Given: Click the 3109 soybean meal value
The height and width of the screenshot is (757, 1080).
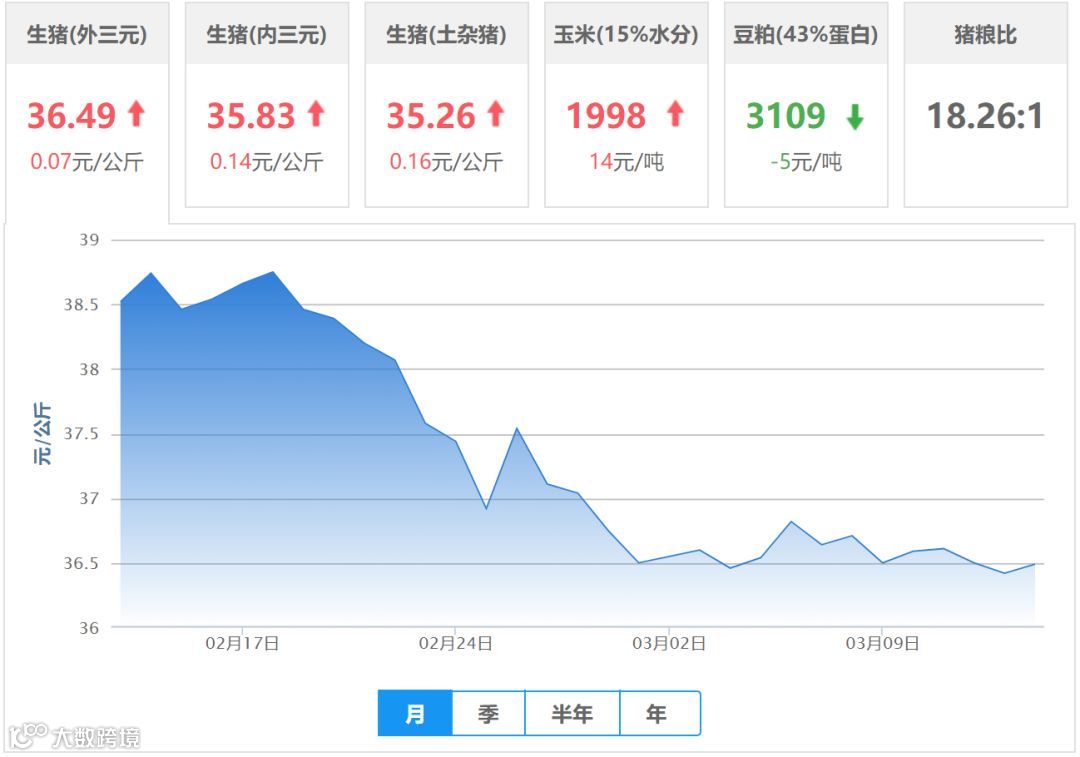Looking at the screenshot, I should tap(786, 116).
